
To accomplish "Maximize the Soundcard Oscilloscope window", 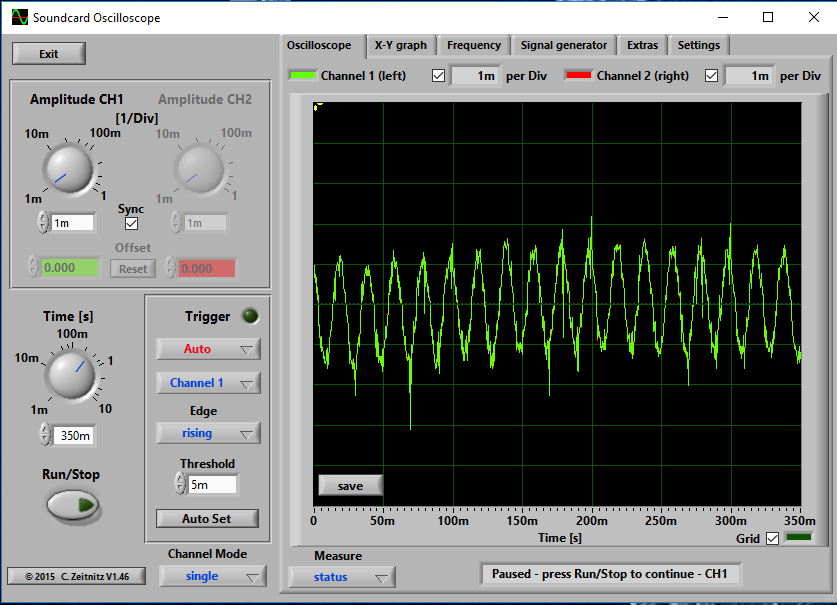I will 768,17.
